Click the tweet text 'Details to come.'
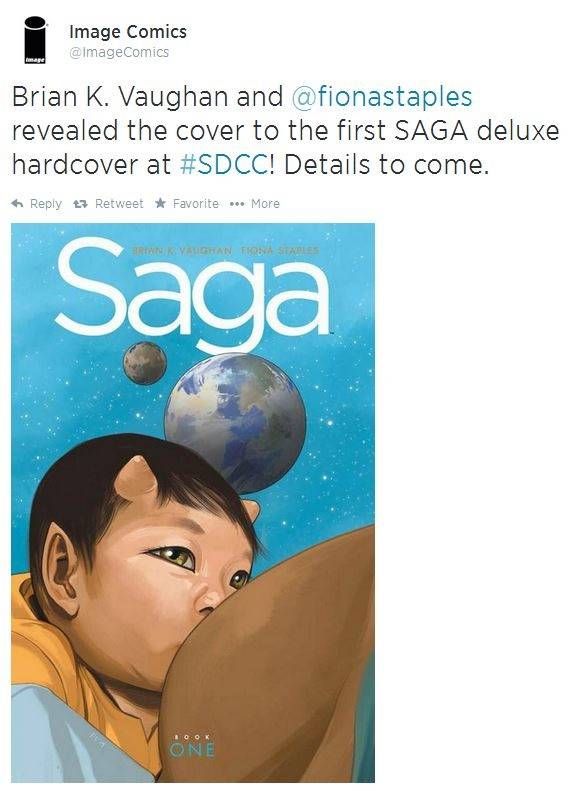 point(387,165)
